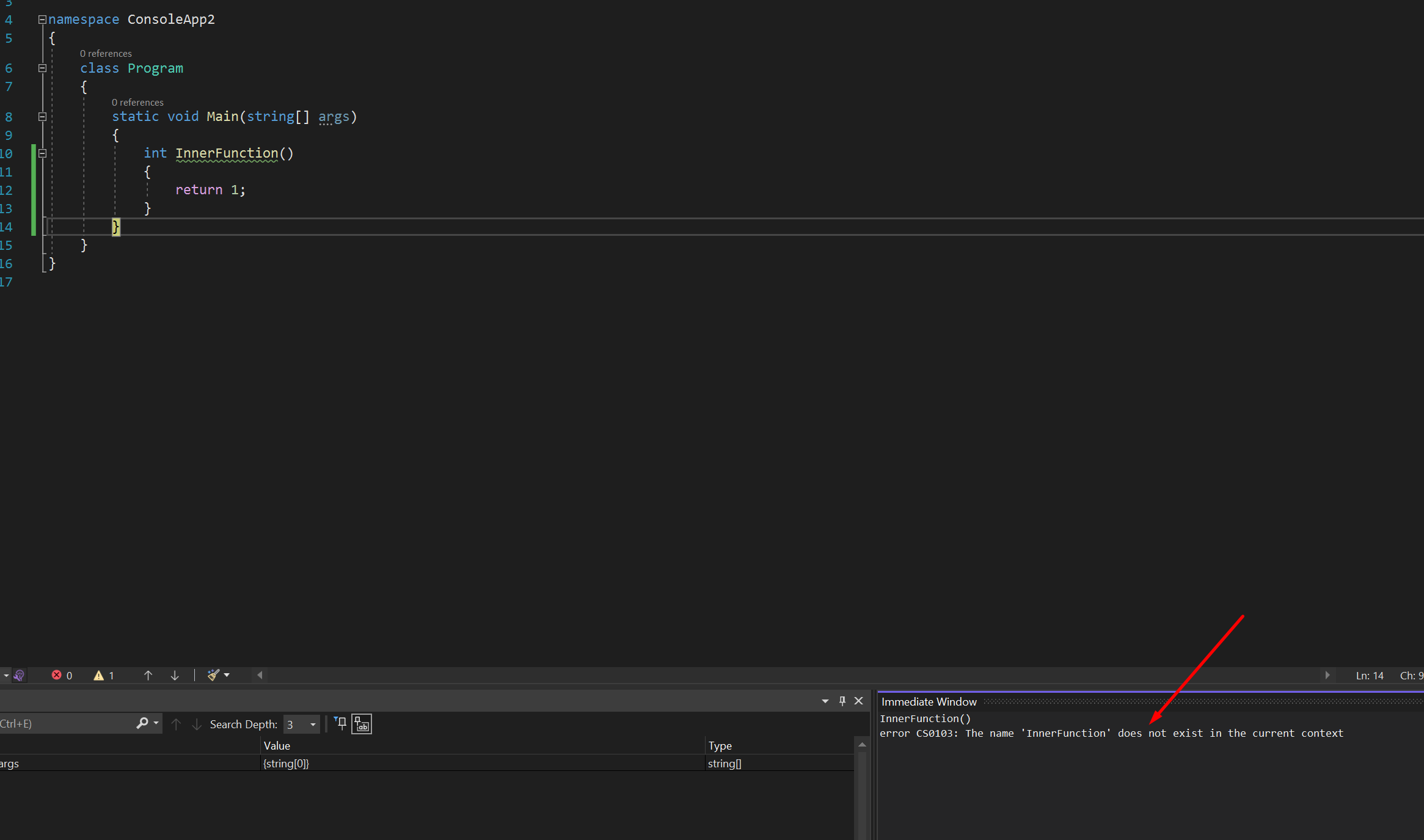Screen dimensions: 1424x840
Task: Toggle display of pinned property values
Action: (x=362, y=724)
